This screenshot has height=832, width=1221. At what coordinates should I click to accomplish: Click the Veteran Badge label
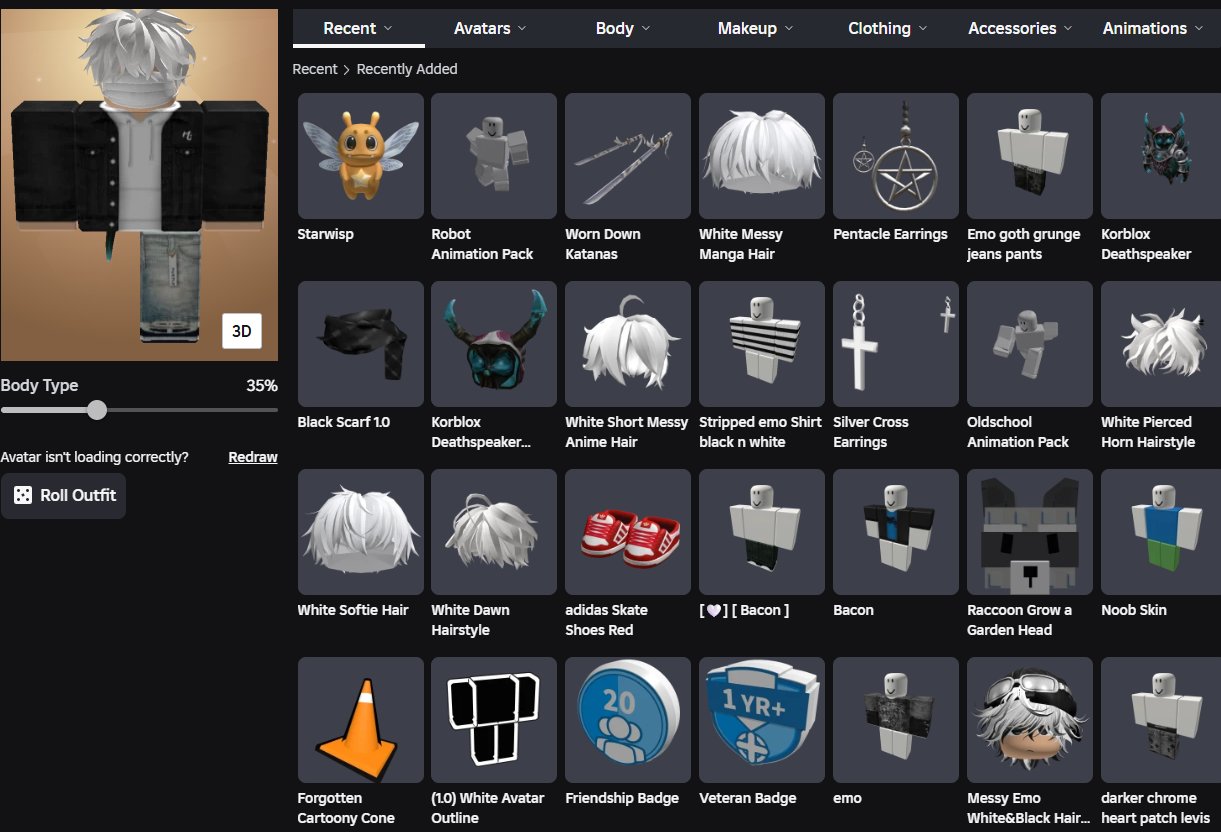[x=748, y=798]
